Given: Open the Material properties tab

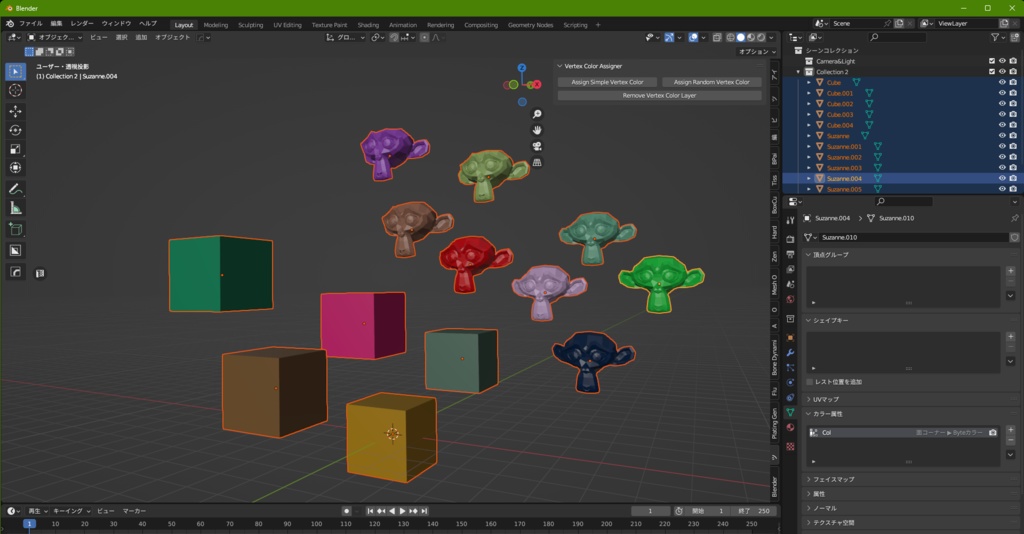Looking at the screenshot, I should click(x=790, y=428).
